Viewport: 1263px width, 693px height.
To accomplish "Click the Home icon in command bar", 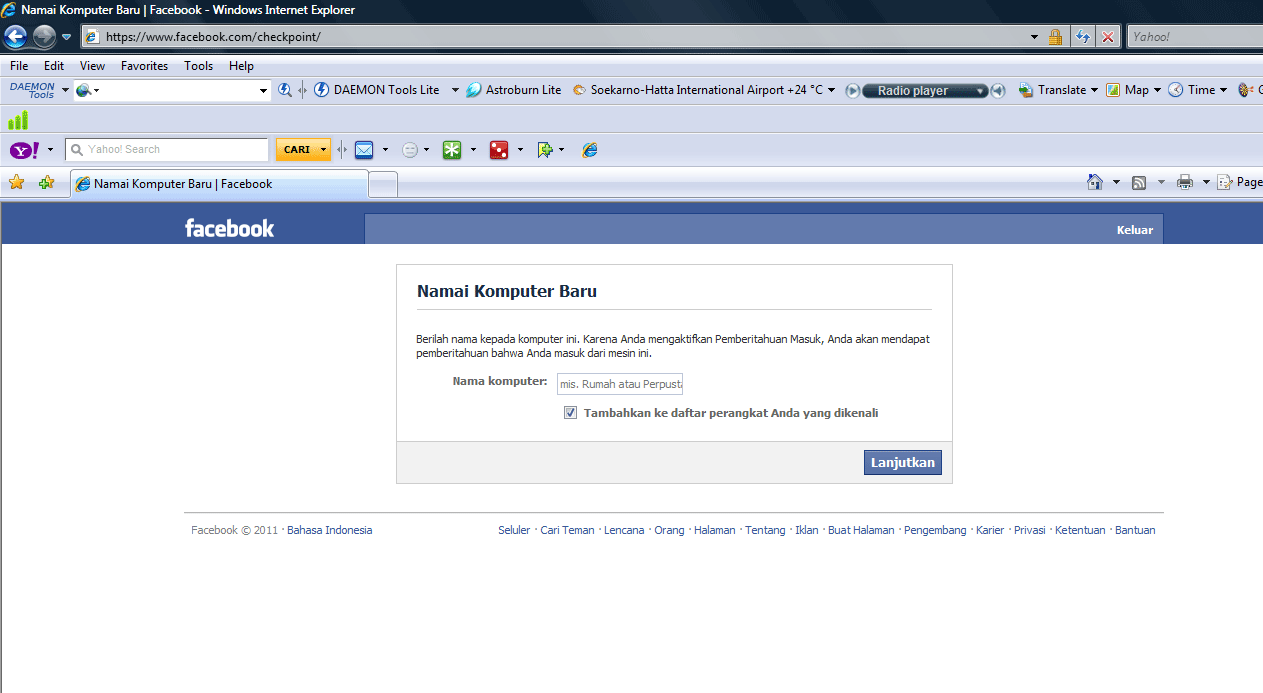I will 1096,182.
